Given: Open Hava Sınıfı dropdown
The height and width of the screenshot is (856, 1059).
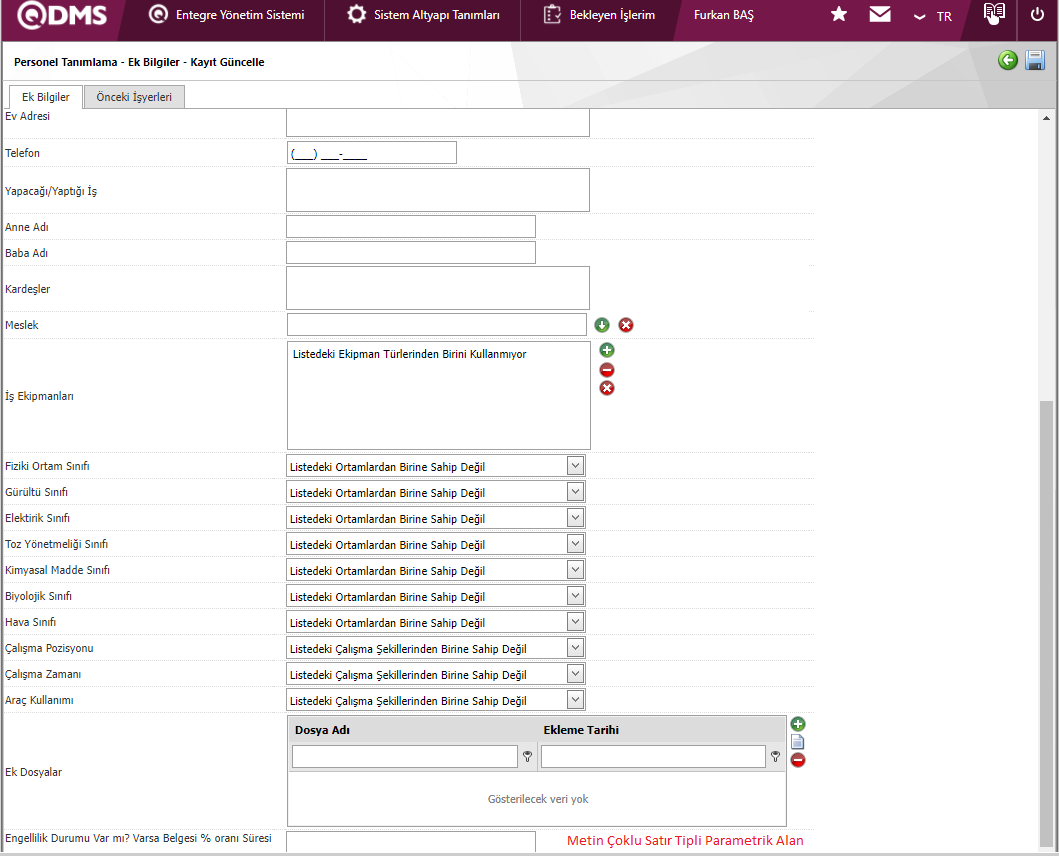Looking at the screenshot, I should [x=575, y=622].
